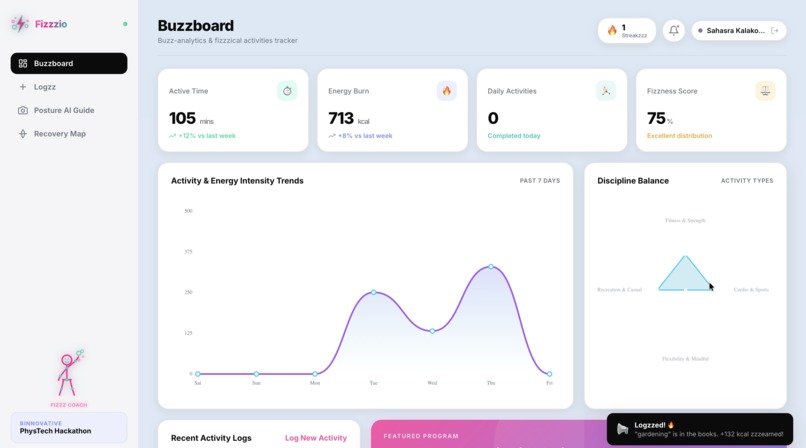Click the logout arrow icon by username
Image resolution: width=806 pixels, height=448 pixels.
(x=775, y=31)
